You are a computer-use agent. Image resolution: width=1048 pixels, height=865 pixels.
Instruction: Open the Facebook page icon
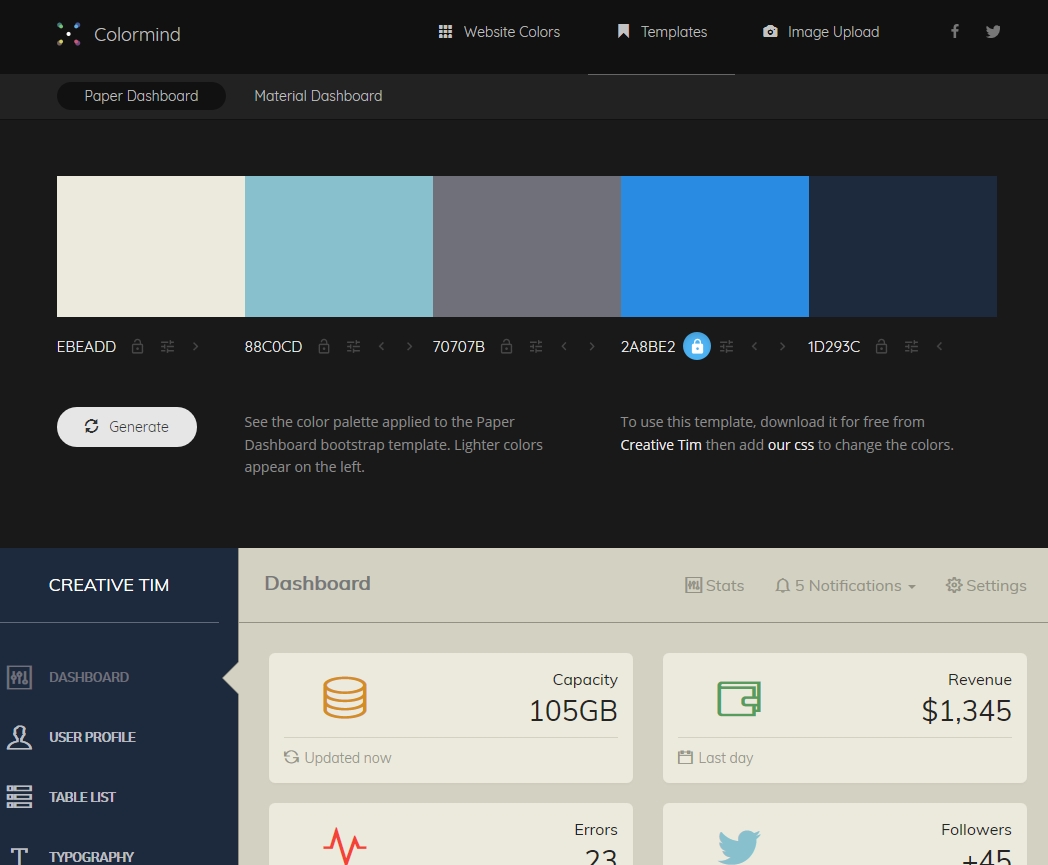coord(955,32)
